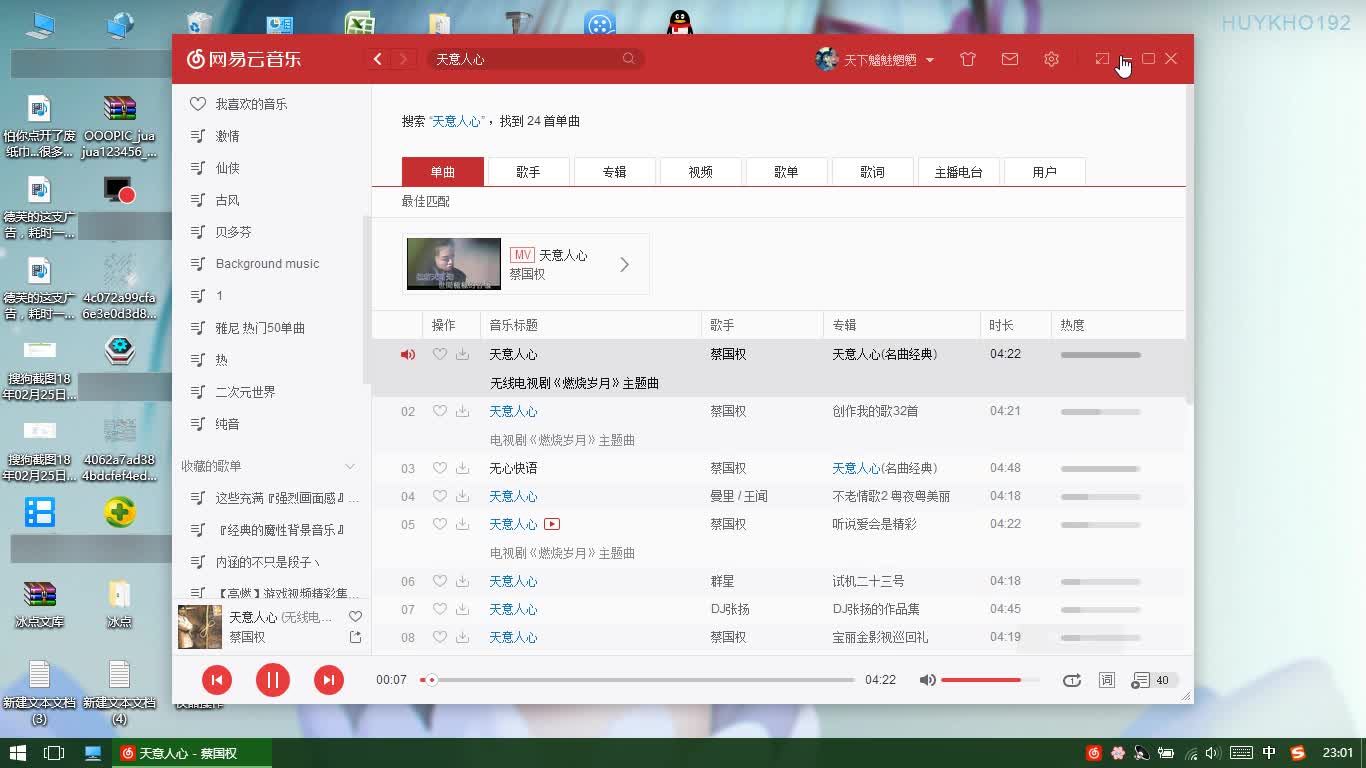Click the search magnifier icon
The height and width of the screenshot is (768, 1366).
pos(629,59)
